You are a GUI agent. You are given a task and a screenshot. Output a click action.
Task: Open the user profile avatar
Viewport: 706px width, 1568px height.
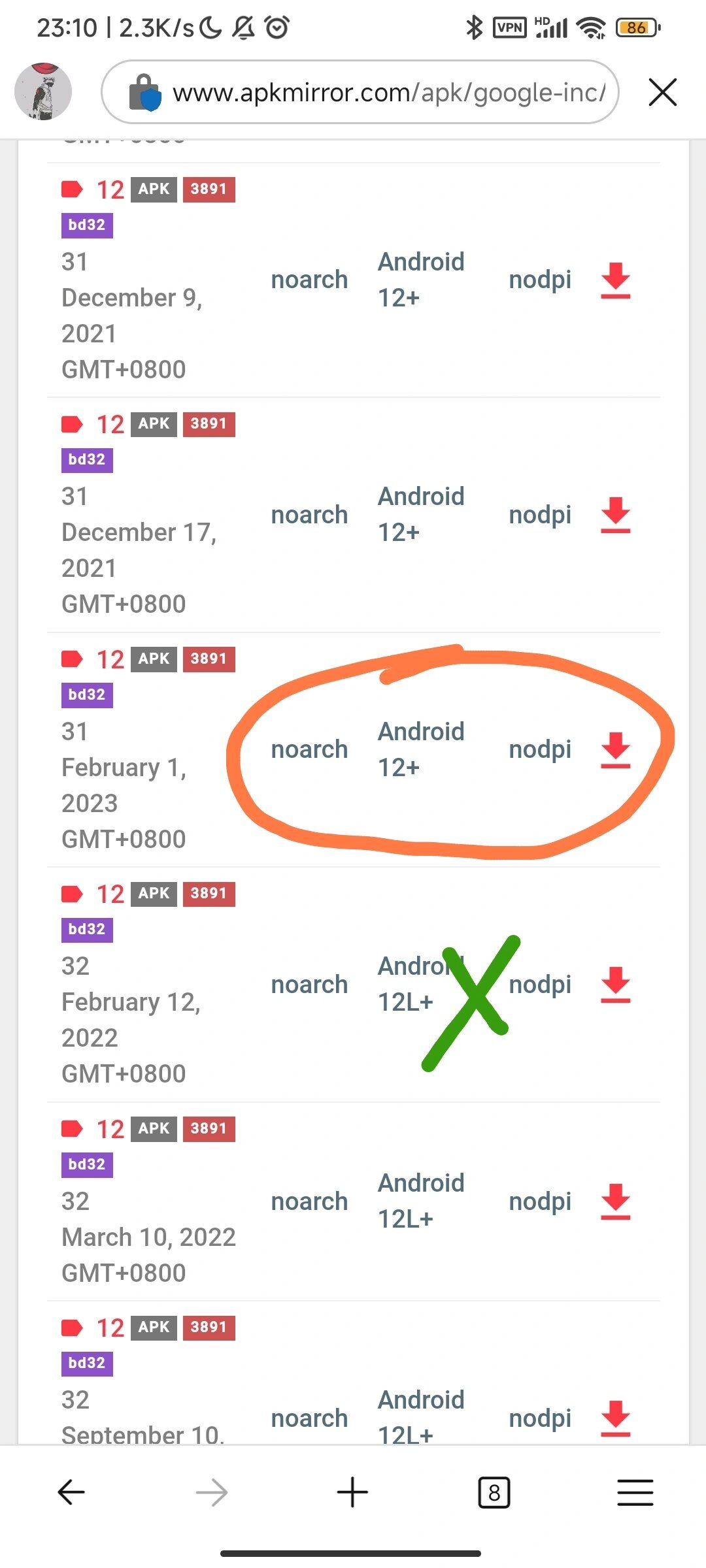pyautogui.click(x=43, y=91)
